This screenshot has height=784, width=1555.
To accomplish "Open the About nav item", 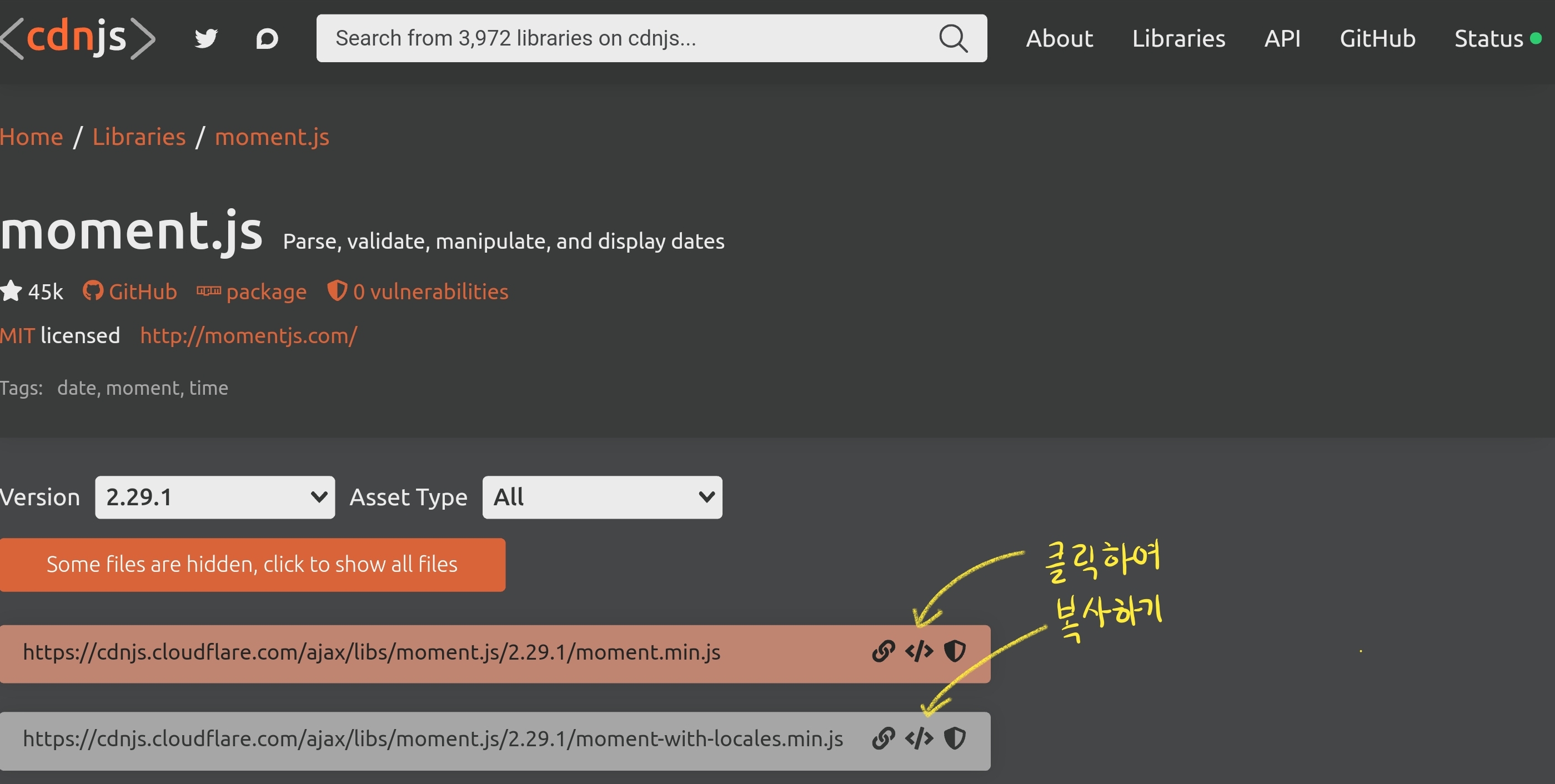I will [x=1059, y=39].
